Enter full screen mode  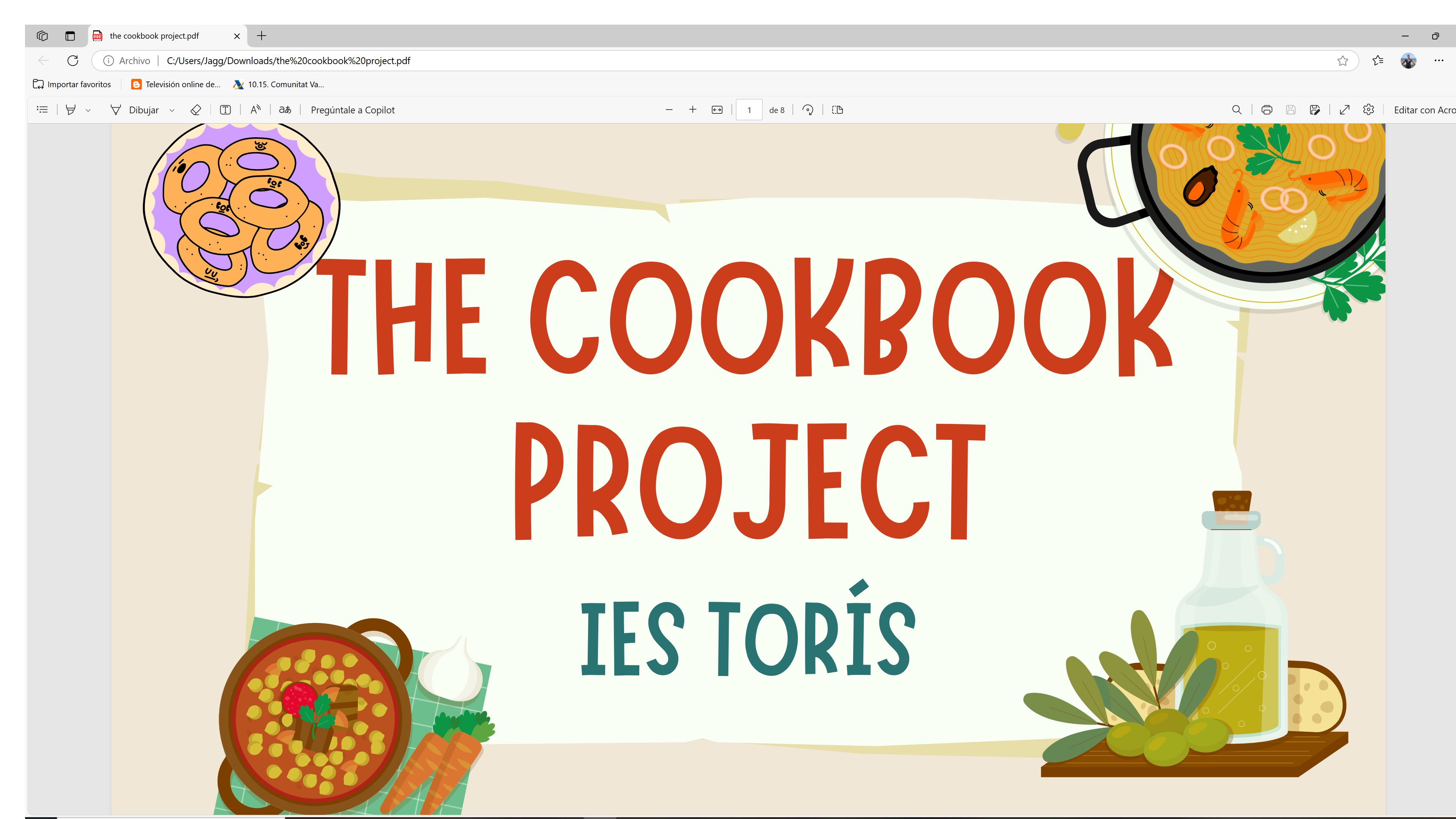pyautogui.click(x=1345, y=109)
